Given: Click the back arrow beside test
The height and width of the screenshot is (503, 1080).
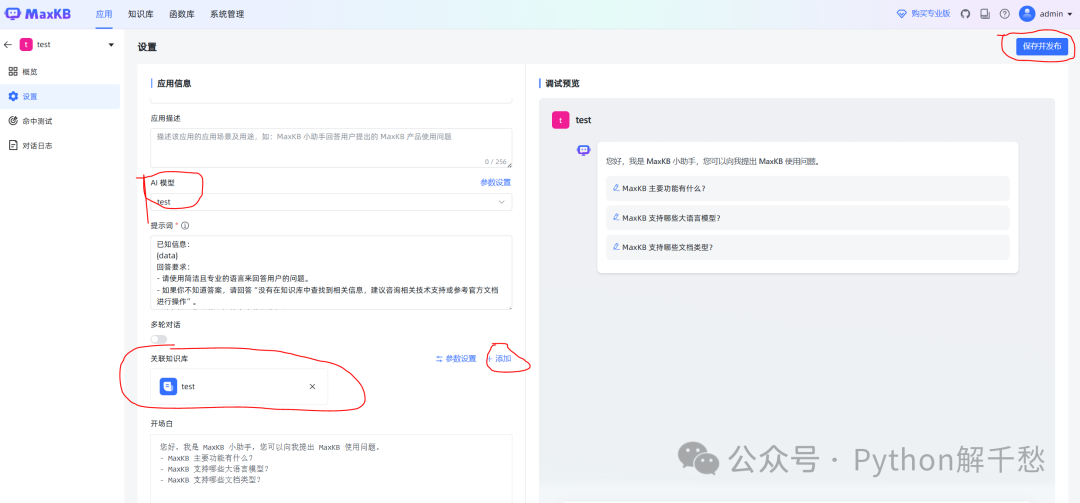Looking at the screenshot, I should click(x=8, y=45).
